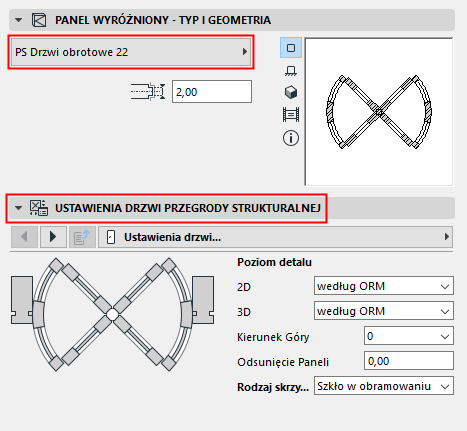Open the info icon in preview
This screenshot has width=467, height=431.
point(291,138)
